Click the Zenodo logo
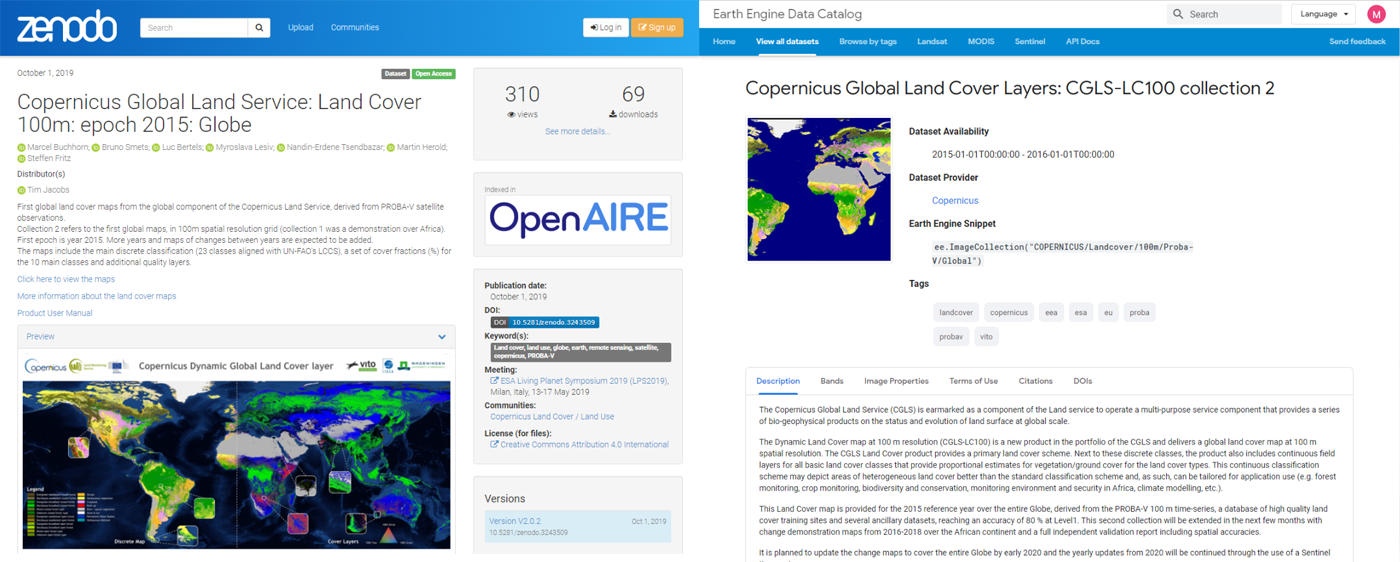Viewport: 1400px width, 562px height. click(x=67, y=27)
